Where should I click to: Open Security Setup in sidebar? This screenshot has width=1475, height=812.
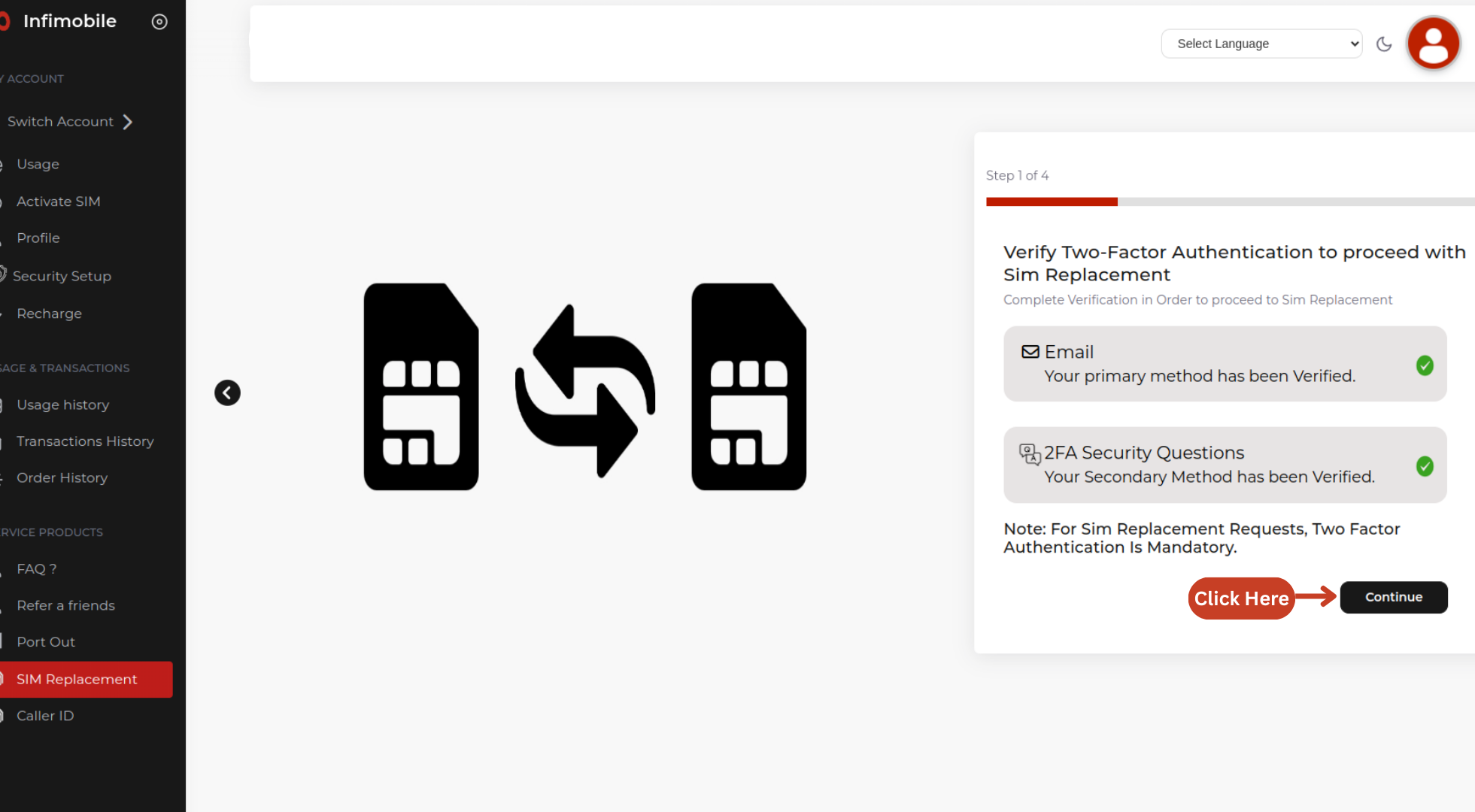pyautogui.click(x=62, y=276)
